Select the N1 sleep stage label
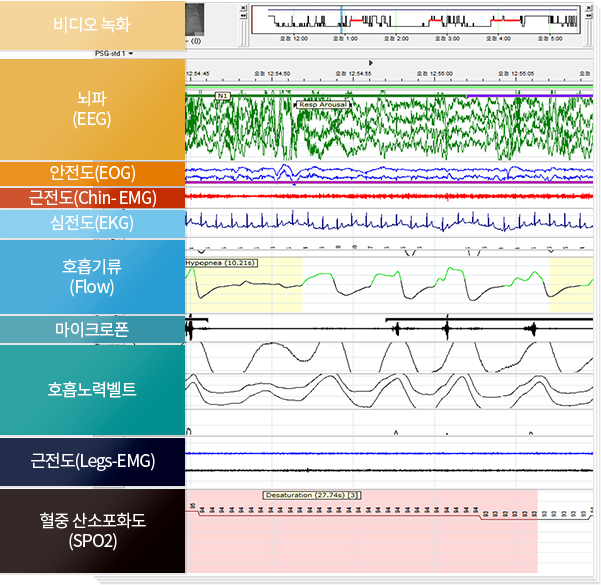Screen dimensions: 601x585 223,95
